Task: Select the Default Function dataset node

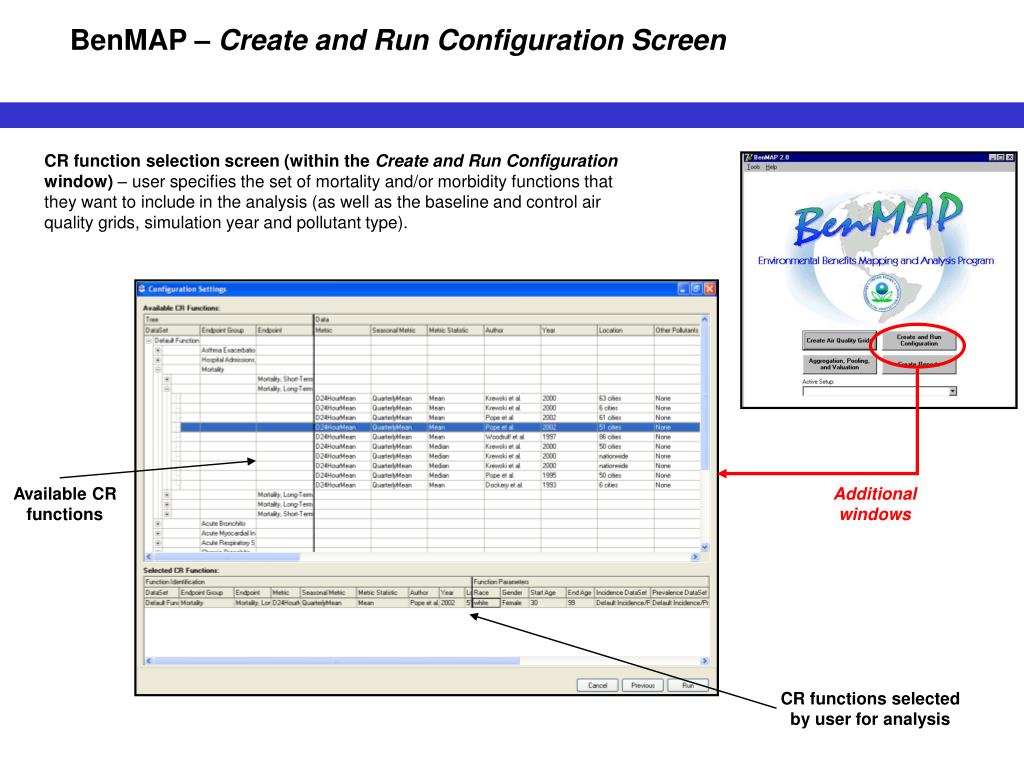Action: pos(176,340)
